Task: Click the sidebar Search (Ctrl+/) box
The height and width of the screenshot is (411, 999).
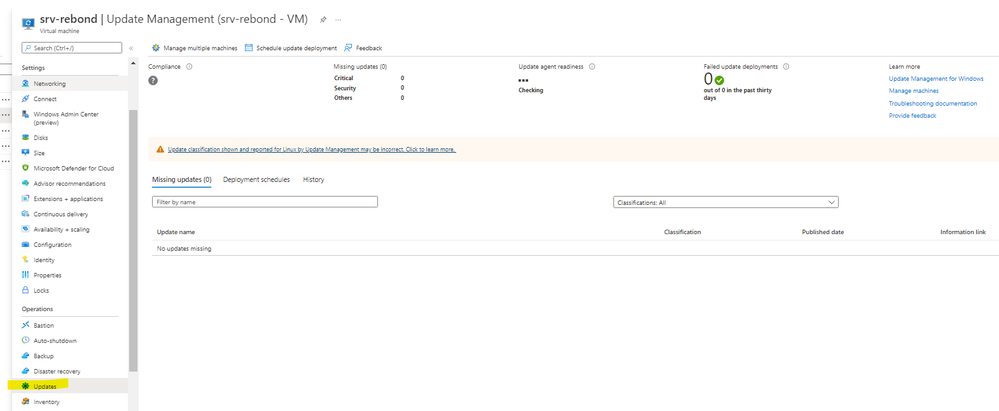Action: (x=71, y=48)
